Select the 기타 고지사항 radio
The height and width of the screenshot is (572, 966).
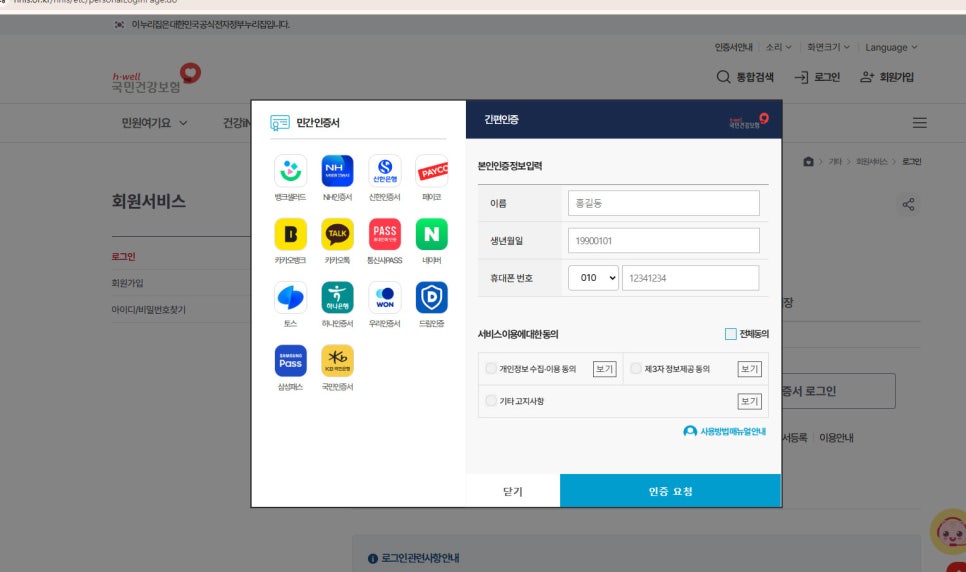(x=491, y=401)
